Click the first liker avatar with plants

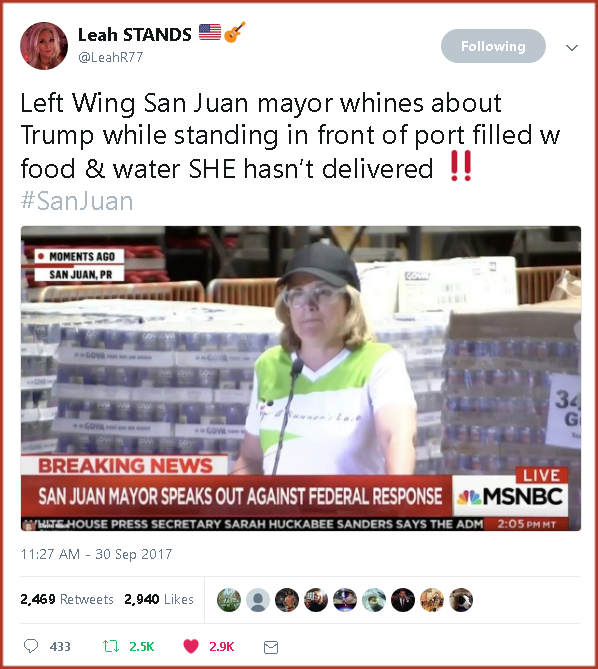pos(229,600)
